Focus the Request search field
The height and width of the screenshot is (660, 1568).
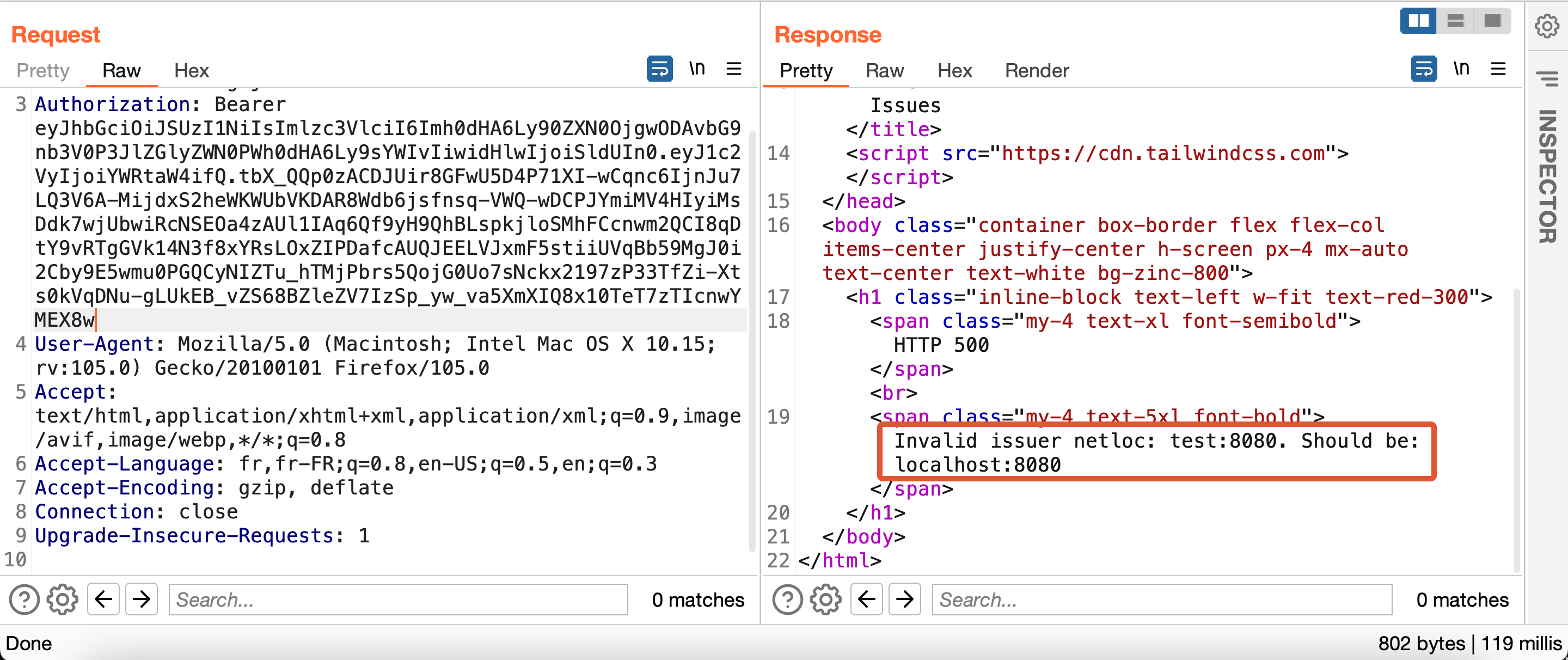tap(398, 600)
